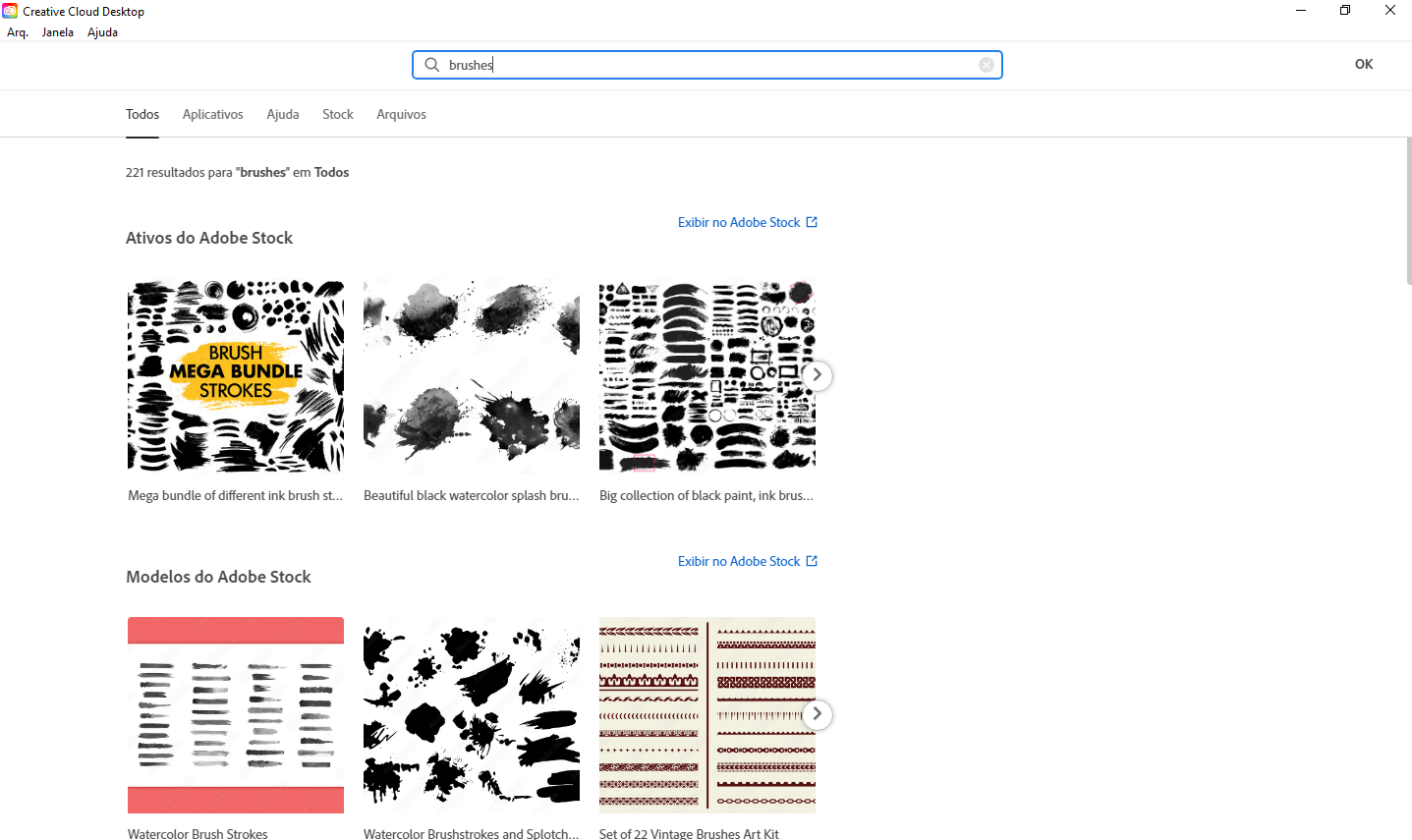Open the Ajuda menu in menu bar
The width and height of the screenshot is (1412, 840).
[102, 32]
